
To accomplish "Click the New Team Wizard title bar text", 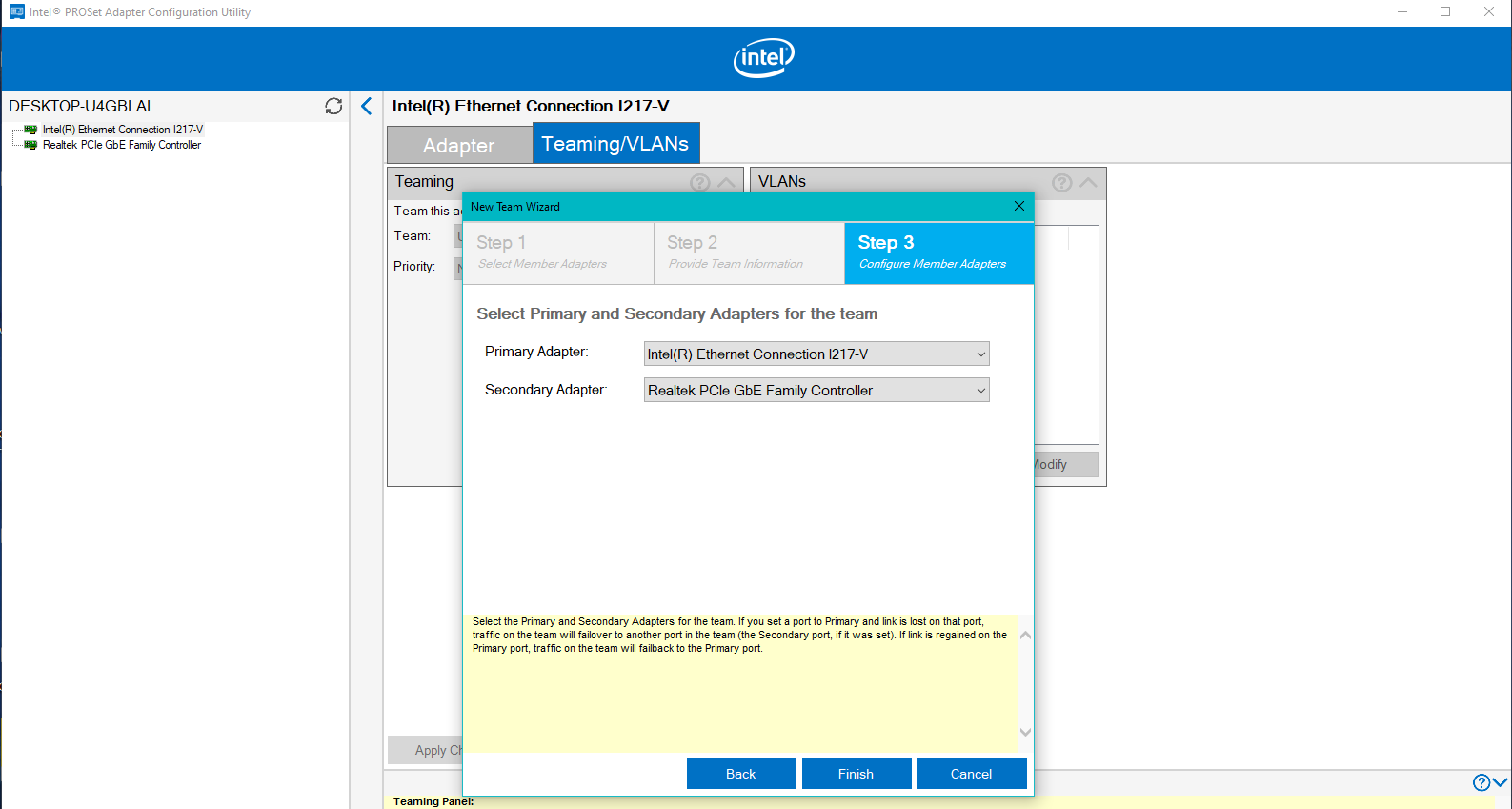I will point(515,207).
